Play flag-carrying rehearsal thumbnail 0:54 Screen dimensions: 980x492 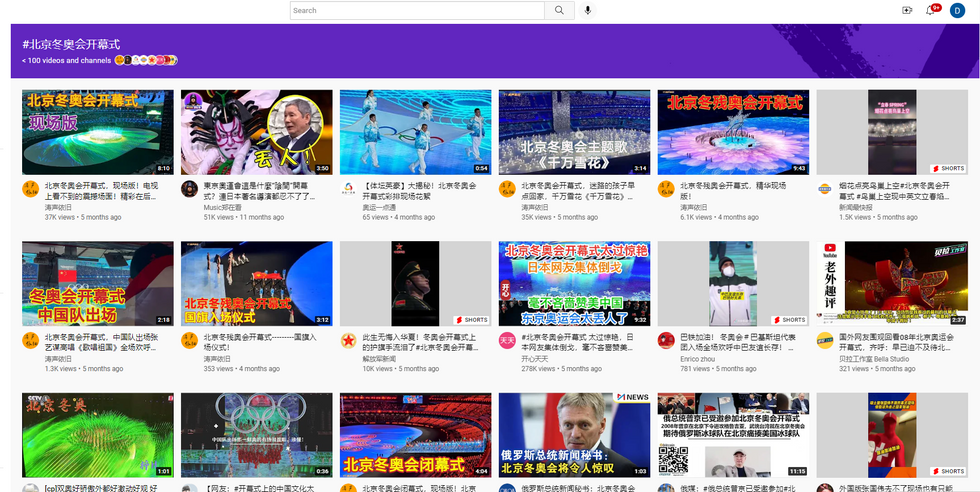(416, 132)
